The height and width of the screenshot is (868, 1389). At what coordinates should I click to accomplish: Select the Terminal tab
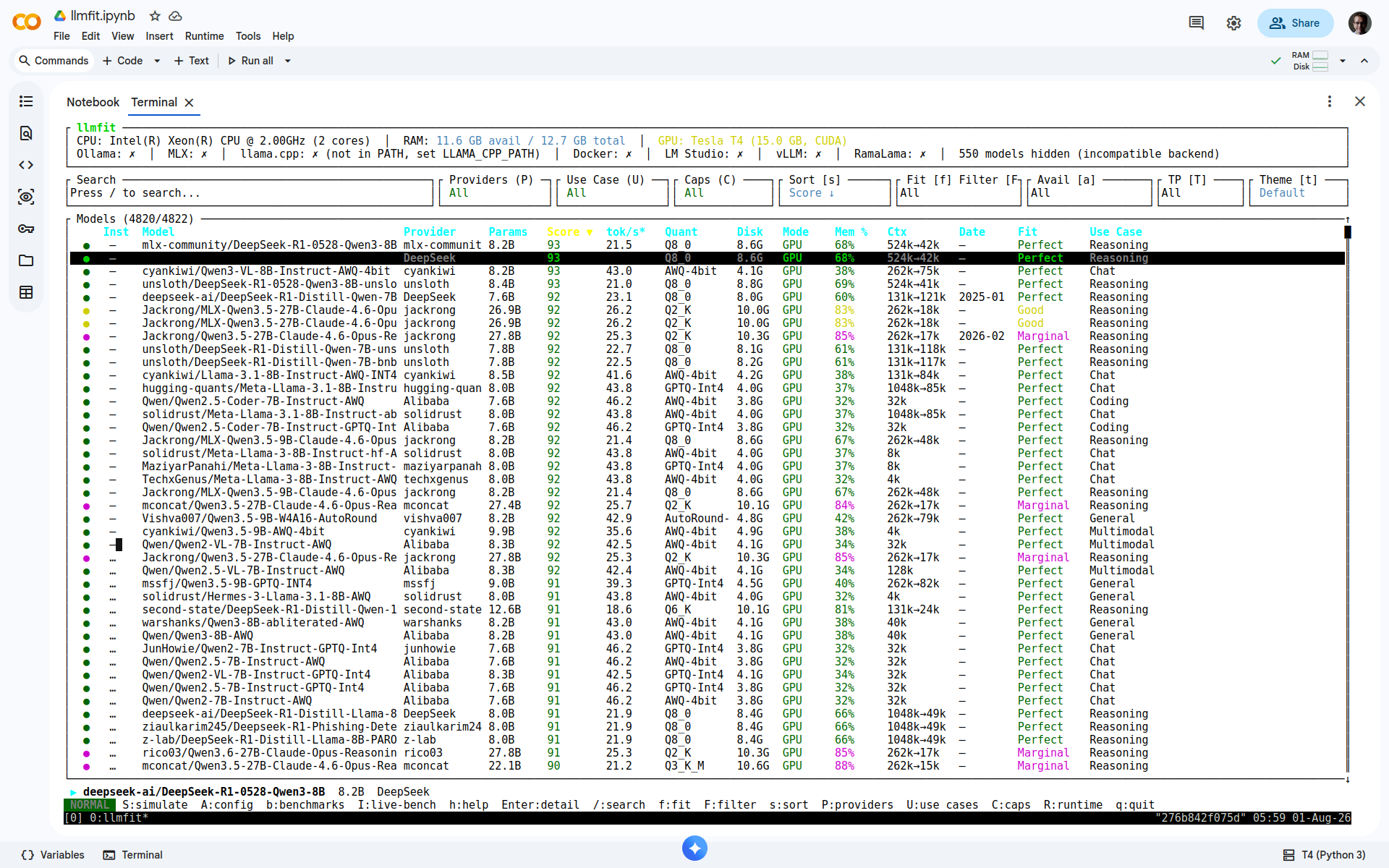(x=154, y=102)
